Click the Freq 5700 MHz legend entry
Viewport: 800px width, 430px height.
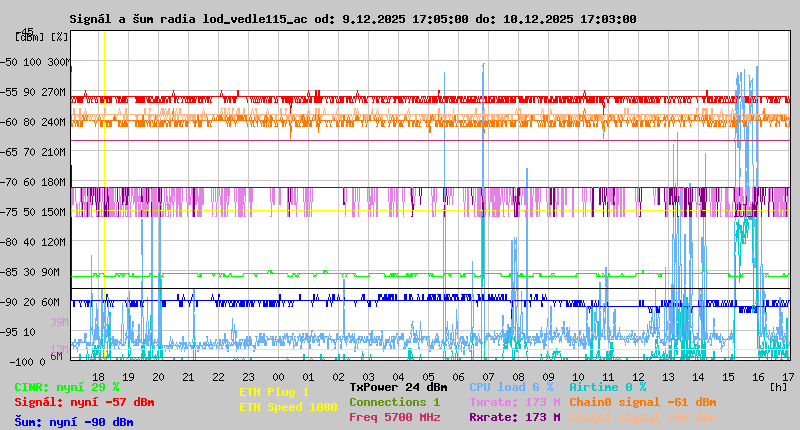pos(394,417)
